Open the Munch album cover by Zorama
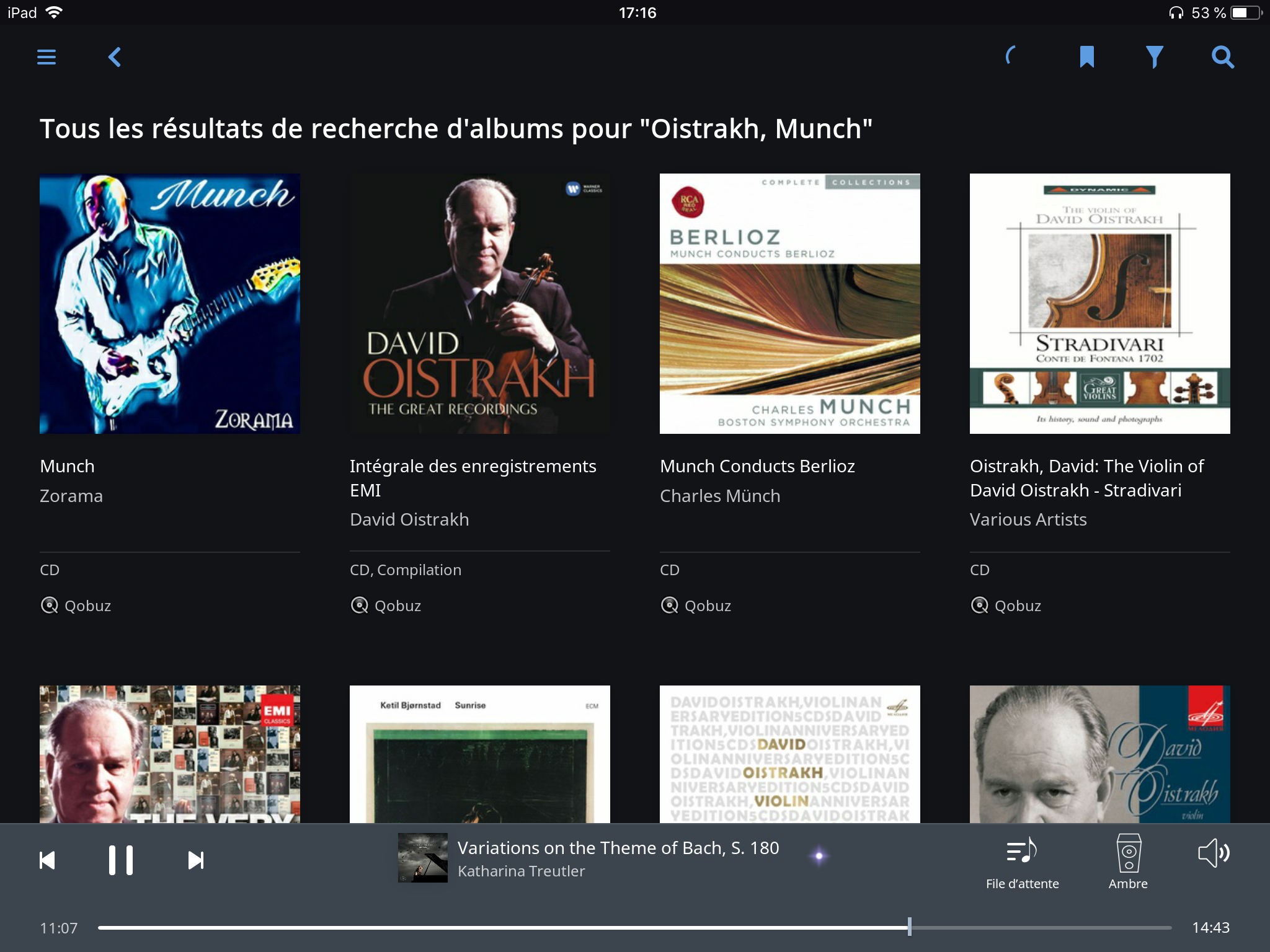Screen dimensions: 1270x952 tap(170, 304)
